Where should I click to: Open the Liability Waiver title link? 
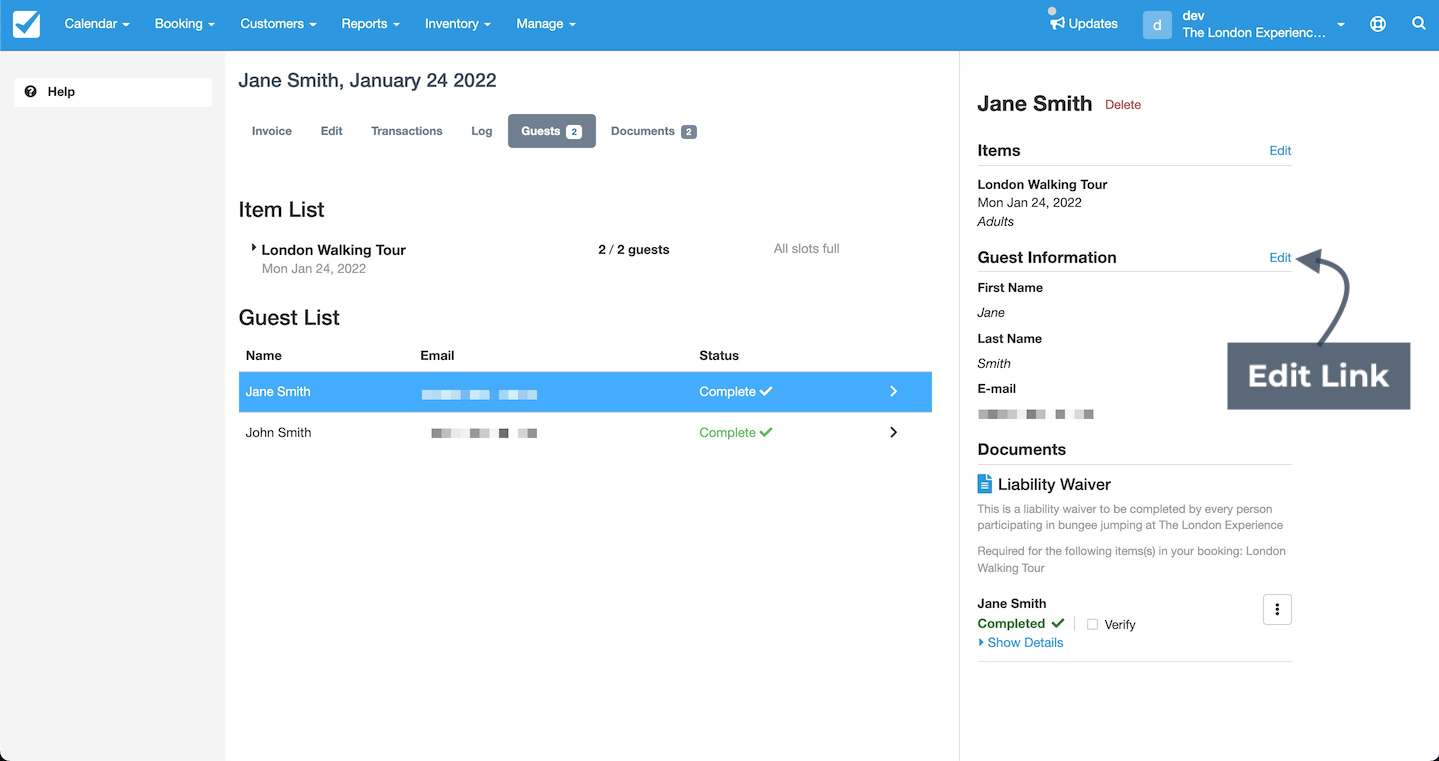click(x=1054, y=484)
